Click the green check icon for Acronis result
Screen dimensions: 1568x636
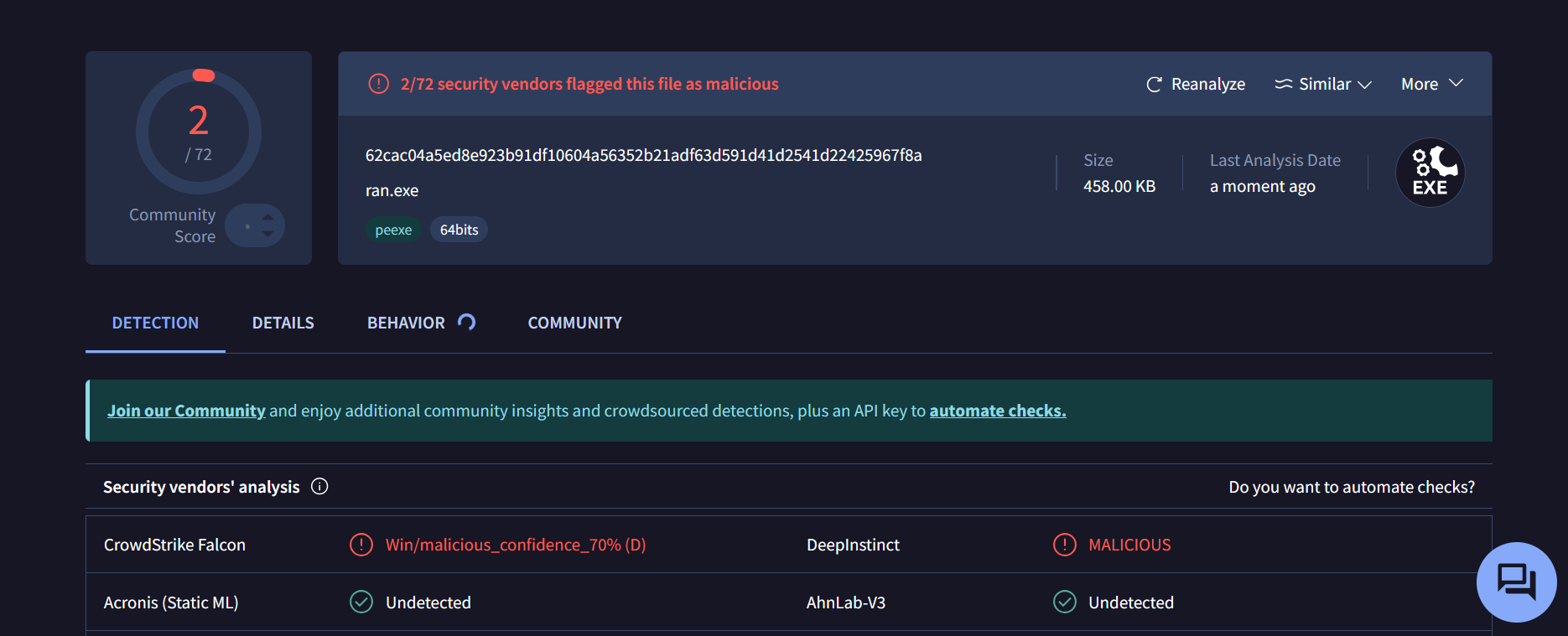(361, 602)
